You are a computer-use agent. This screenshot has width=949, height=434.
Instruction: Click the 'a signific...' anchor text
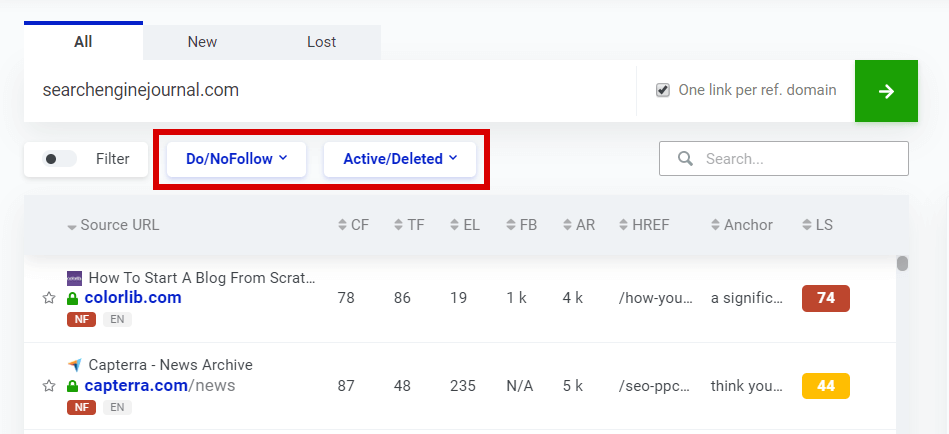(747, 298)
